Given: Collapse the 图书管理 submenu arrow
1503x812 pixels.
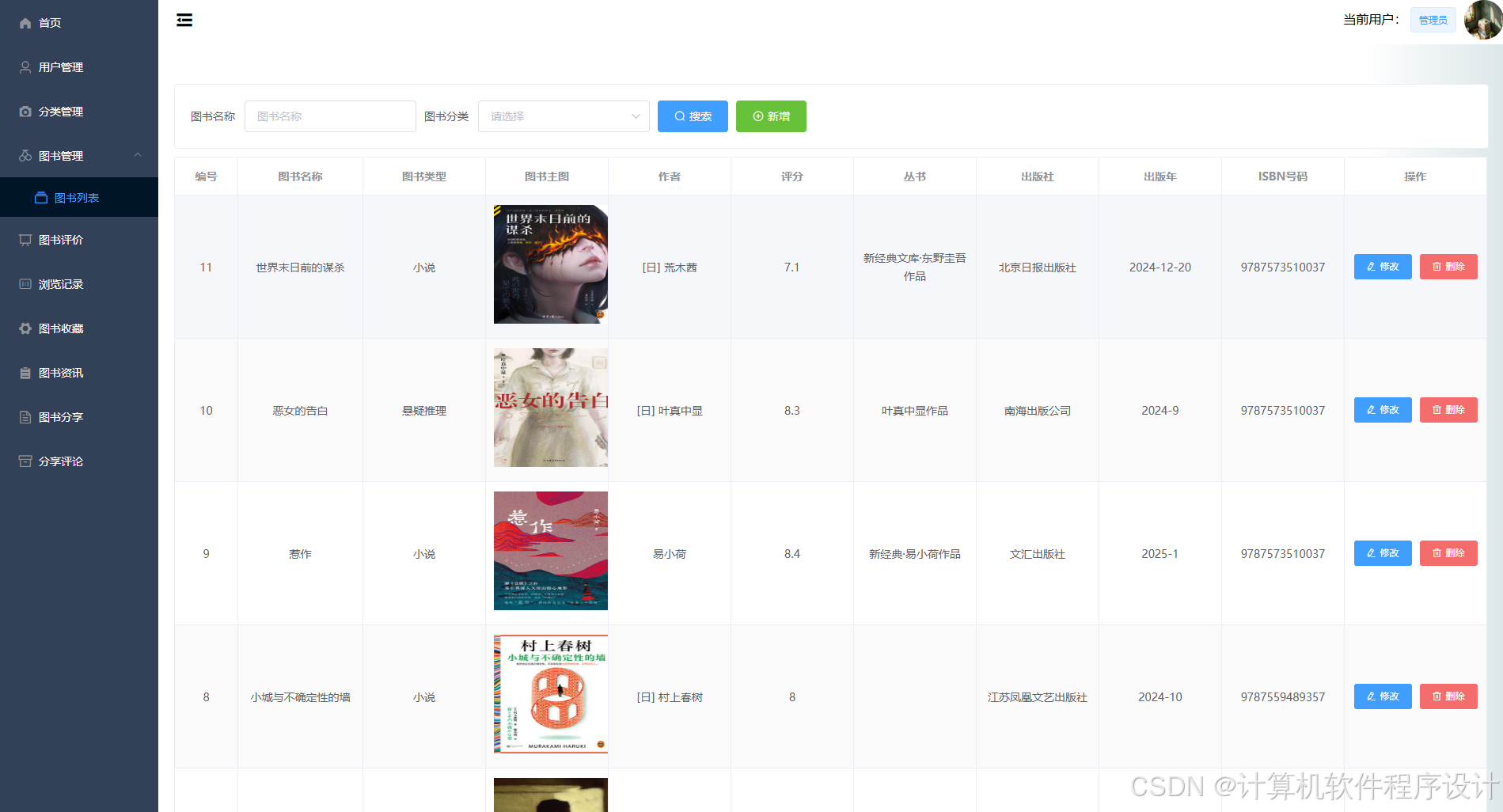Looking at the screenshot, I should (x=138, y=155).
